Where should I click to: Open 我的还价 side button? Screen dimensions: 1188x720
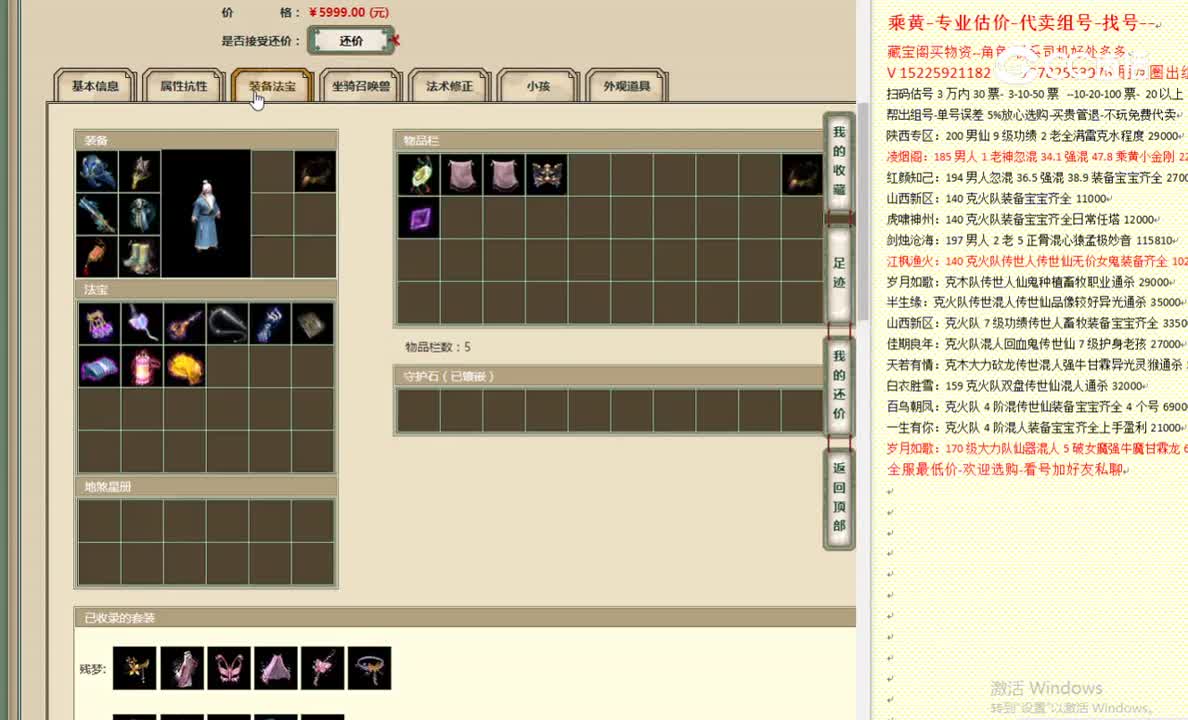pos(839,384)
